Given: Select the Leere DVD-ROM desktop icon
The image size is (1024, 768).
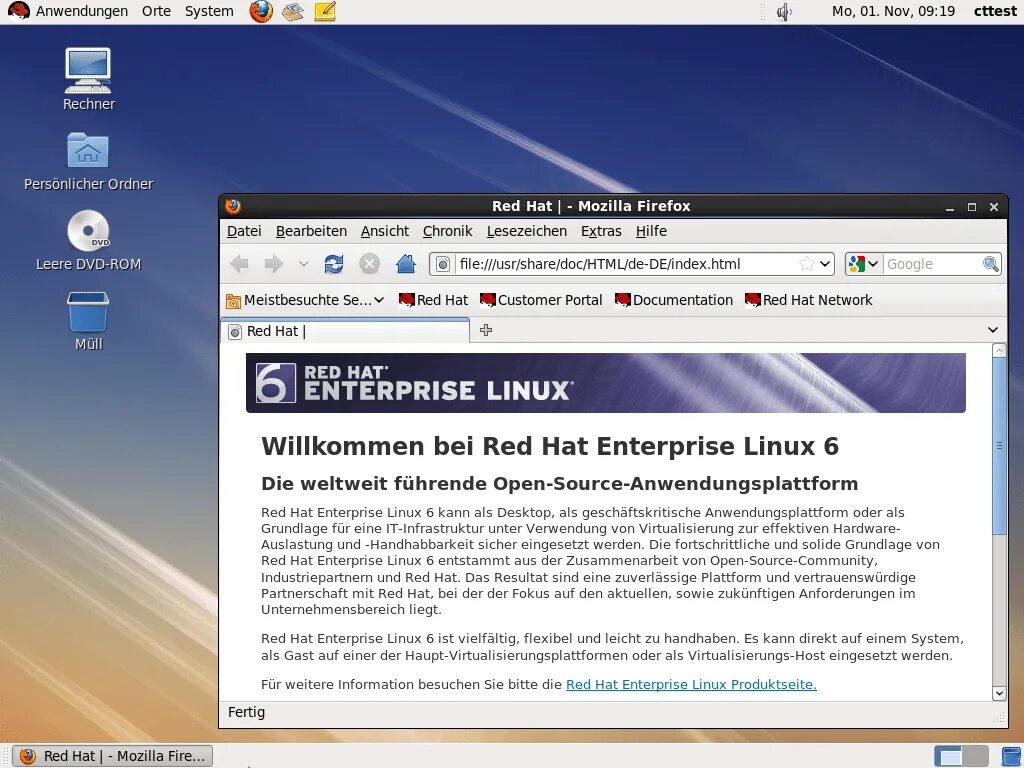Looking at the screenshot, I should click(x=89, y=241).
